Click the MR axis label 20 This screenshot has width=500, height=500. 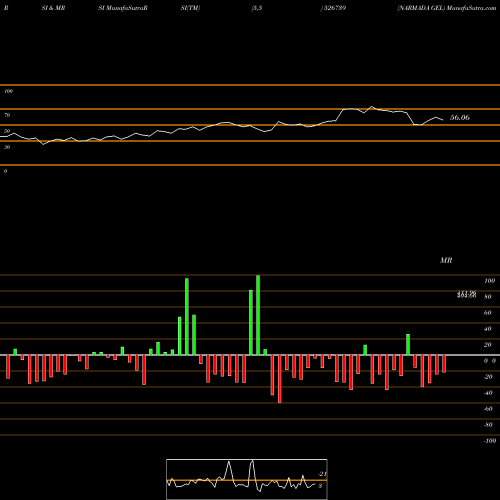point(488,345)
